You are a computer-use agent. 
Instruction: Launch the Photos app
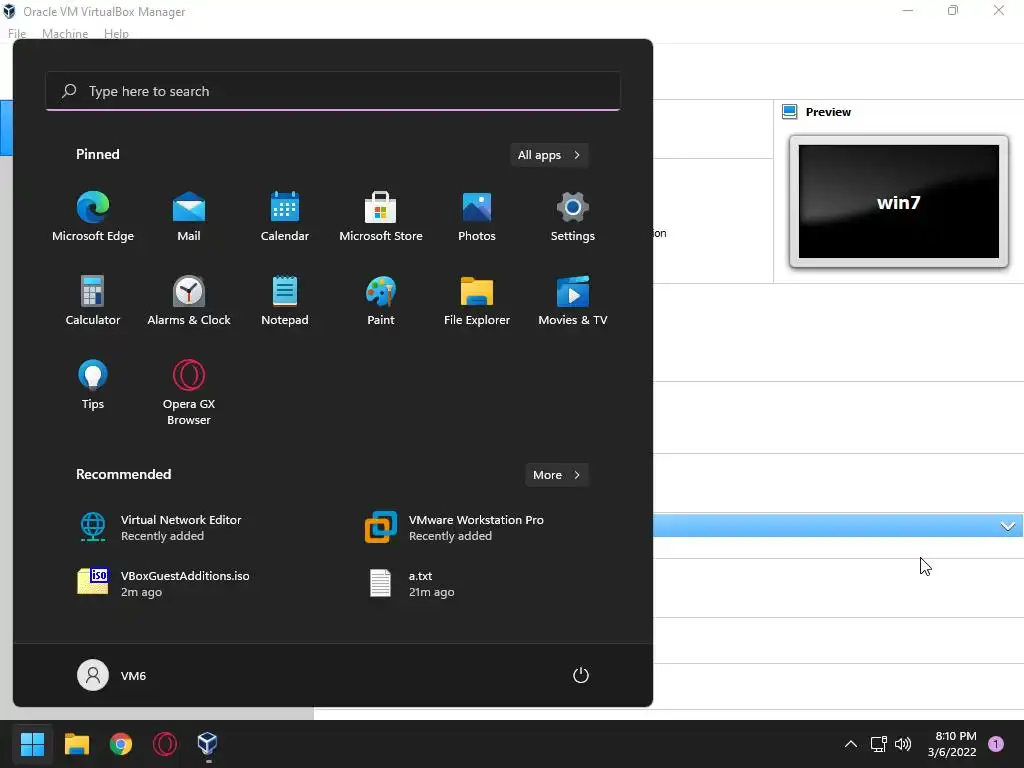pos(477,217)
